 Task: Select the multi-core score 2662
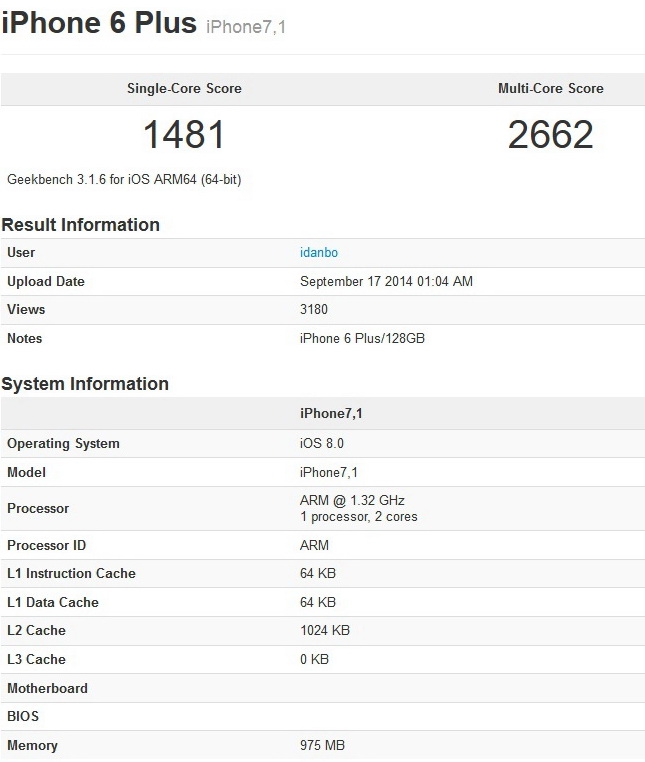(x=551, y=135)
